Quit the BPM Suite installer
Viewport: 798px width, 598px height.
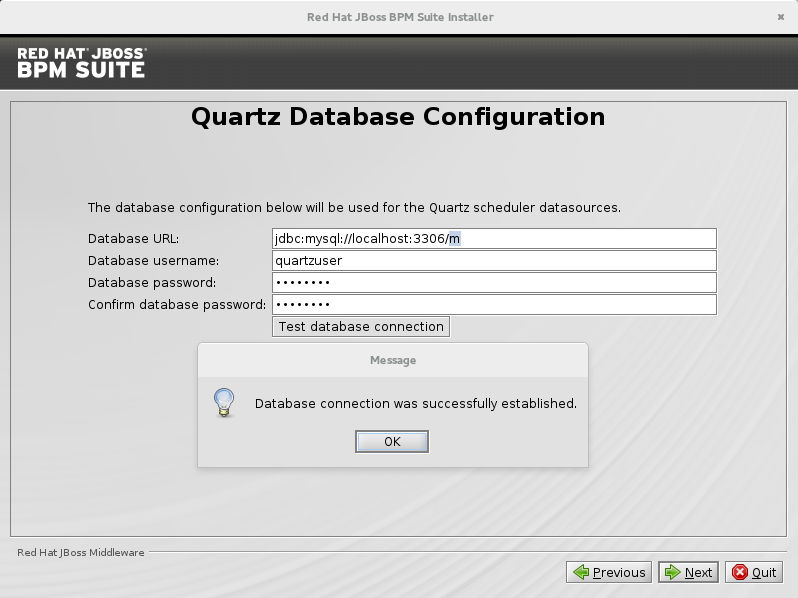coord(754,573)
